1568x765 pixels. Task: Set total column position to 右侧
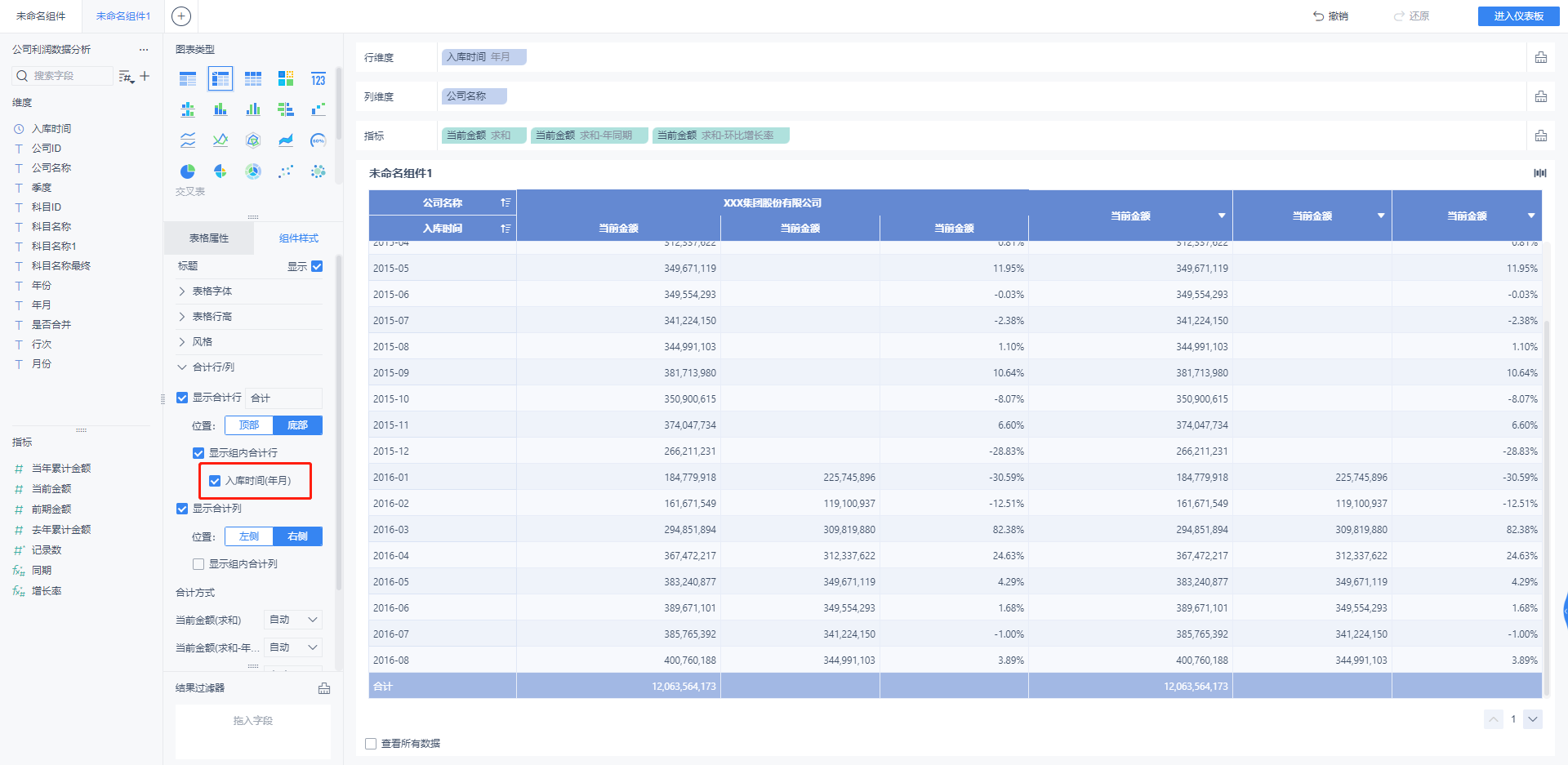coord(297,536)
